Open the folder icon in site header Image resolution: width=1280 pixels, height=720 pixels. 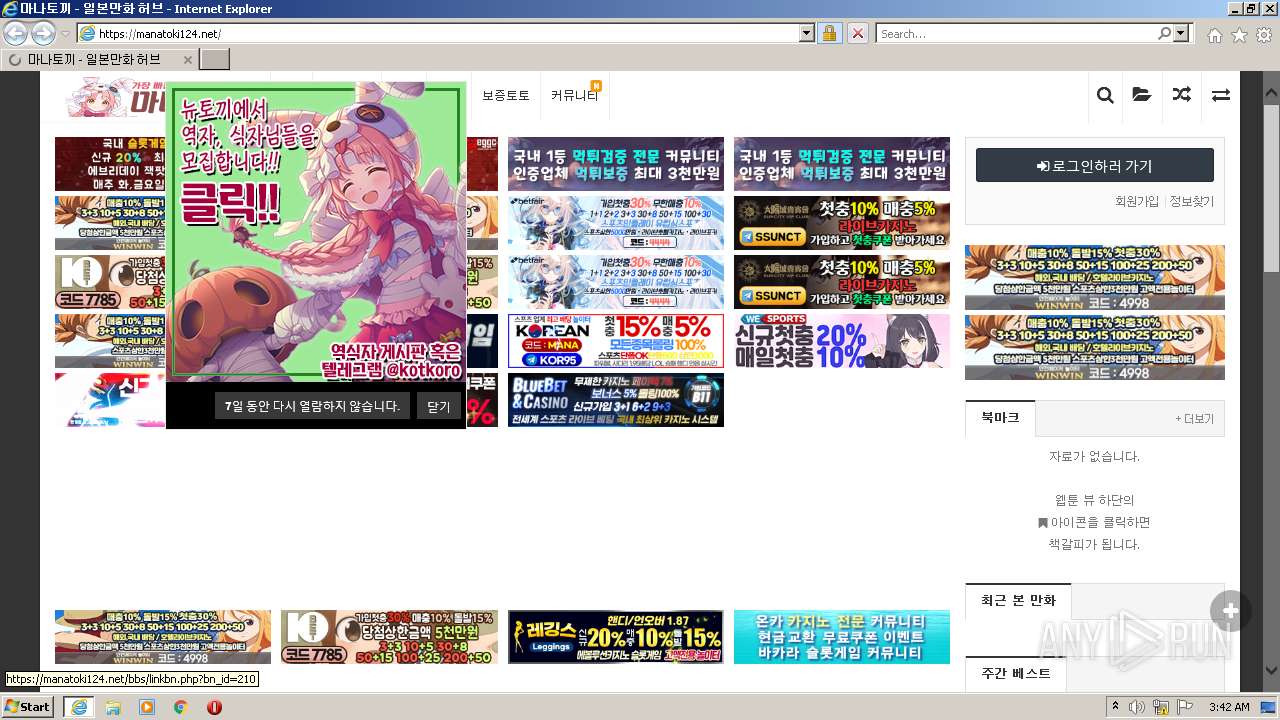[1142, 95]
